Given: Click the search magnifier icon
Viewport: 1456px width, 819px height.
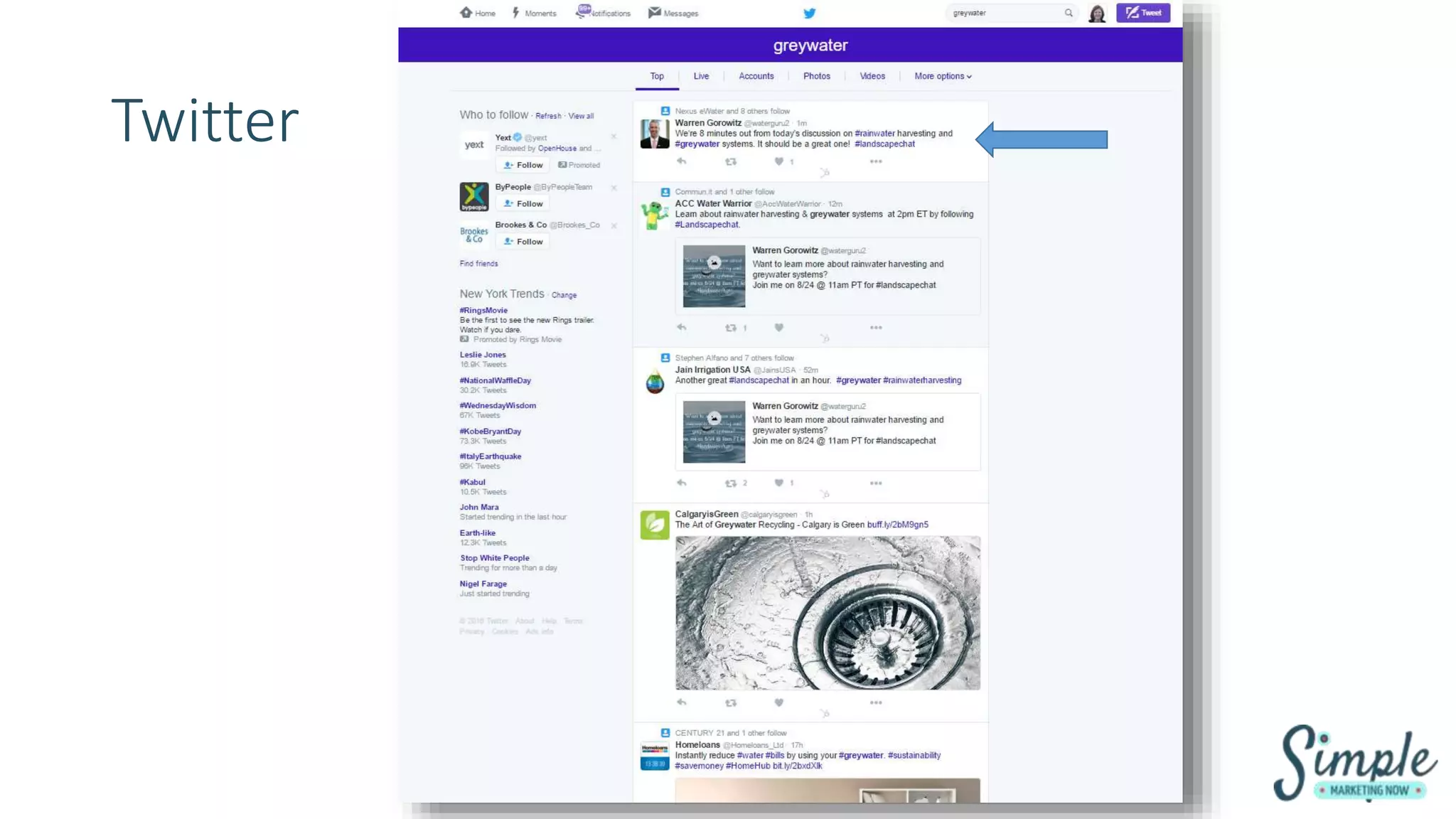Looking at the screenshot, I should [1069, 13].
